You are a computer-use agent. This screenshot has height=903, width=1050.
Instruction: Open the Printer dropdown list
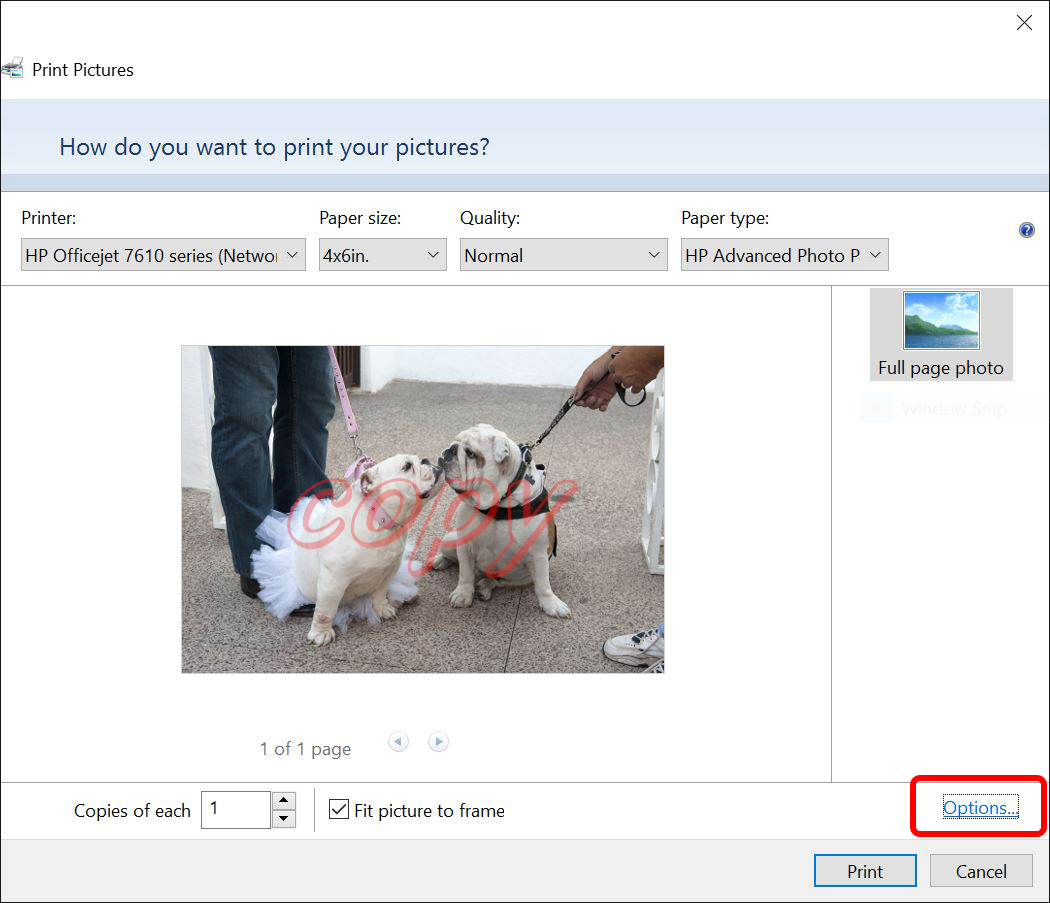click(x=163, y=255)
